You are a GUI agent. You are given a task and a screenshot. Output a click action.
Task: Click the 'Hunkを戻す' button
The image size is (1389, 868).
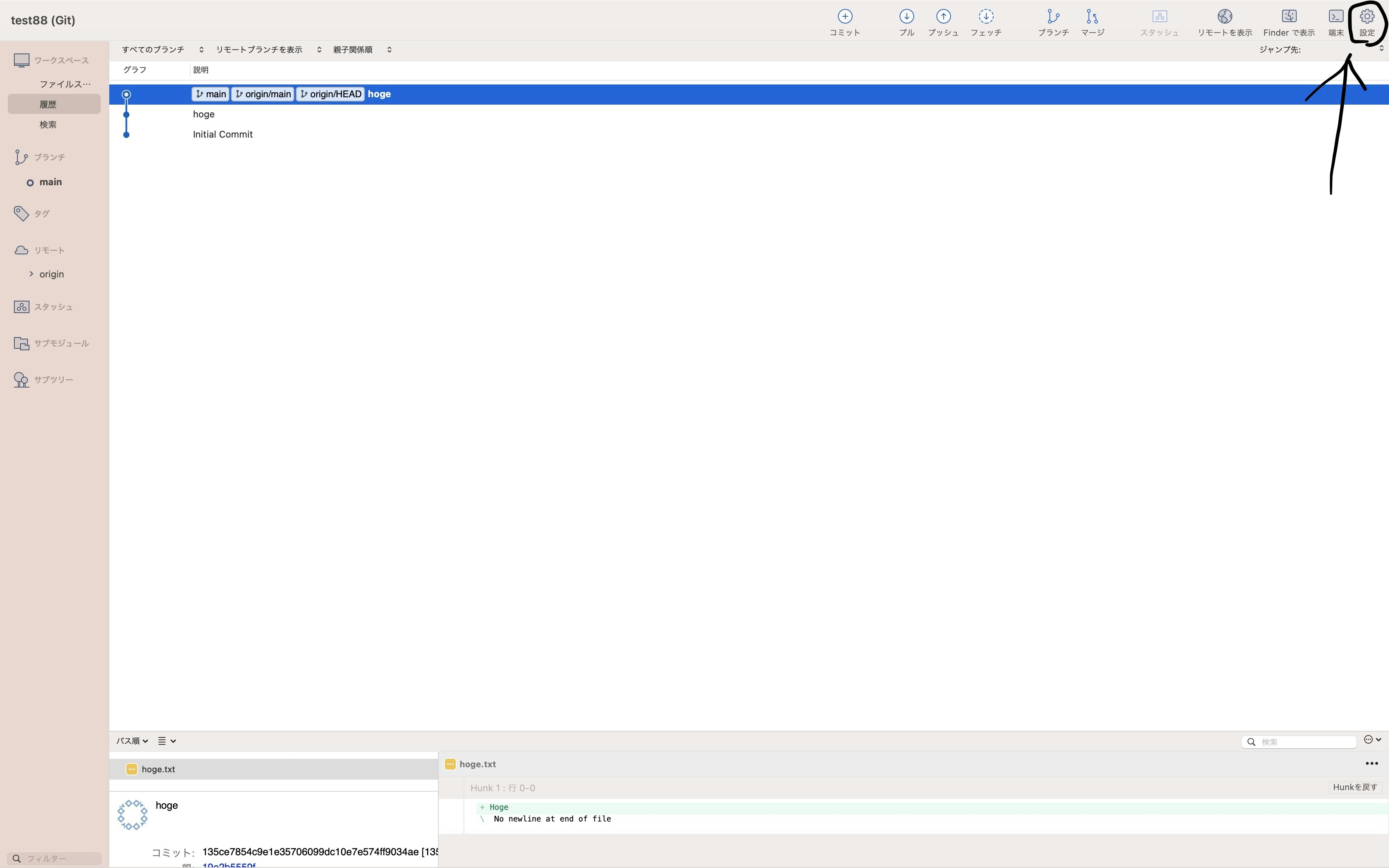point(1355,787)
